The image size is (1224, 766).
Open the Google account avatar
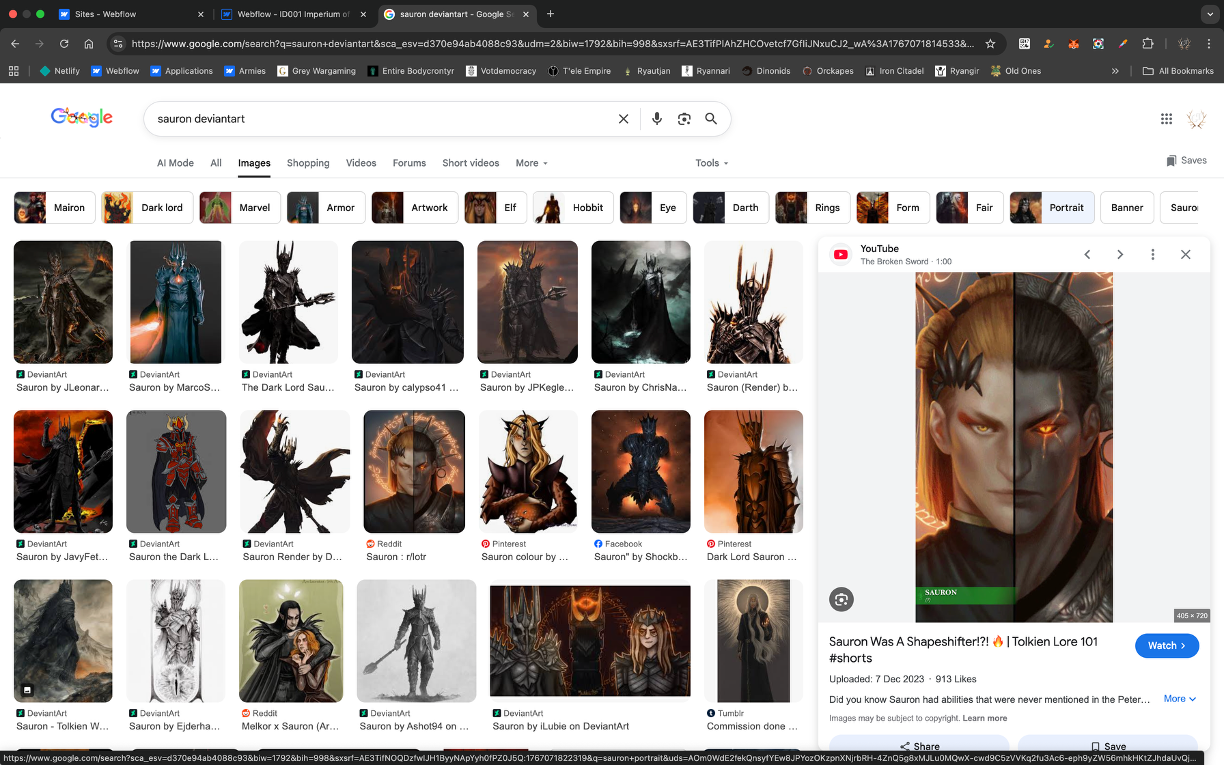1196,118
